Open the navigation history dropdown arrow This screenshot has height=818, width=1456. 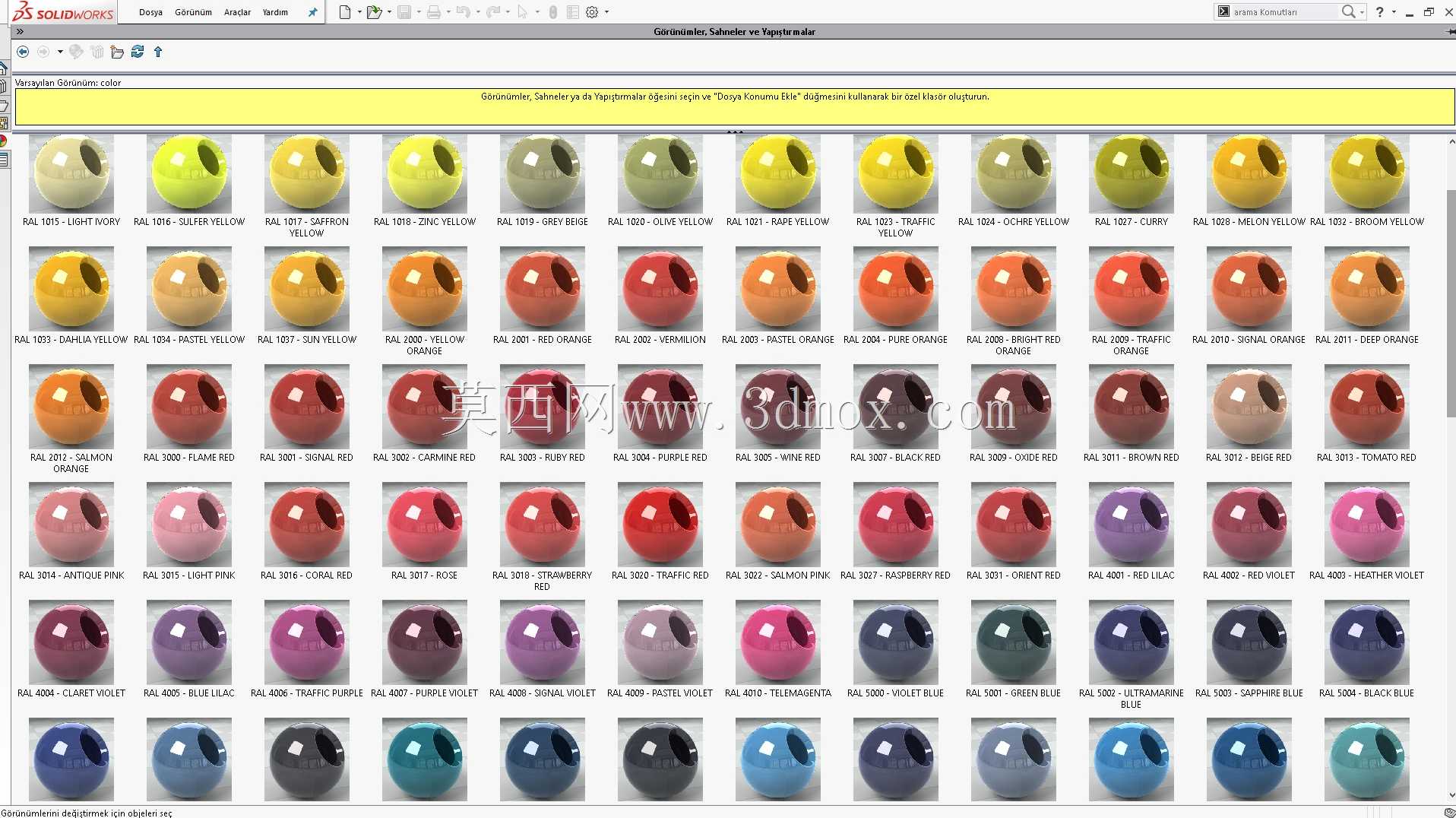point(60,52)
